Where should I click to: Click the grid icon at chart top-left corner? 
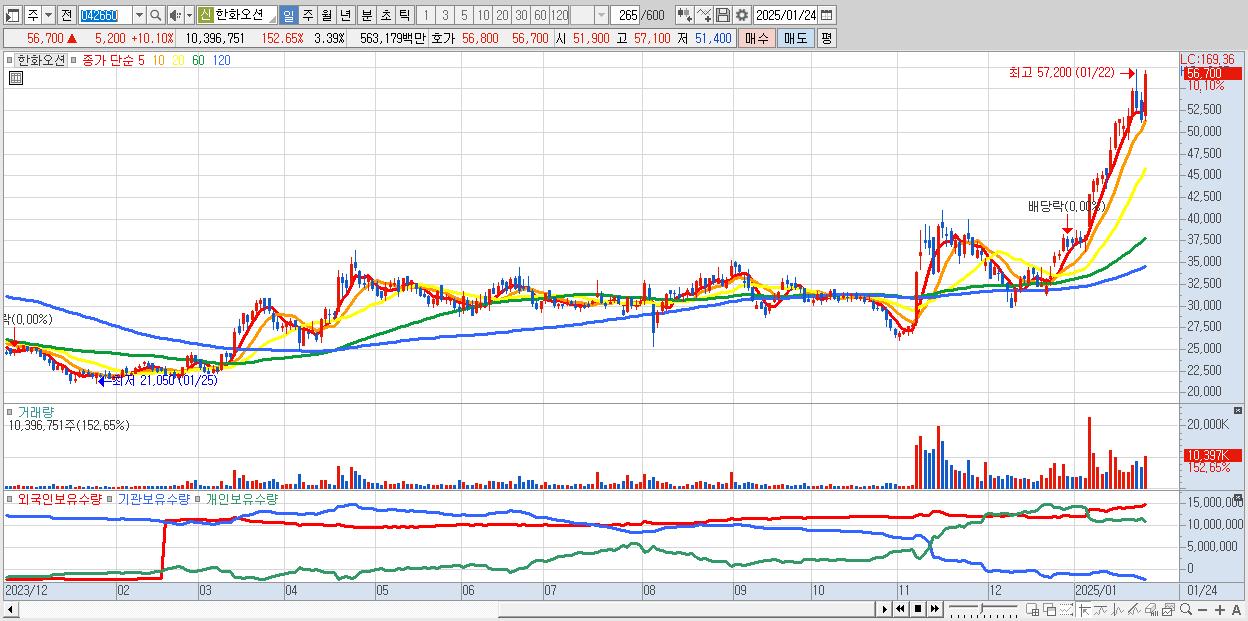tap(15, 78)
